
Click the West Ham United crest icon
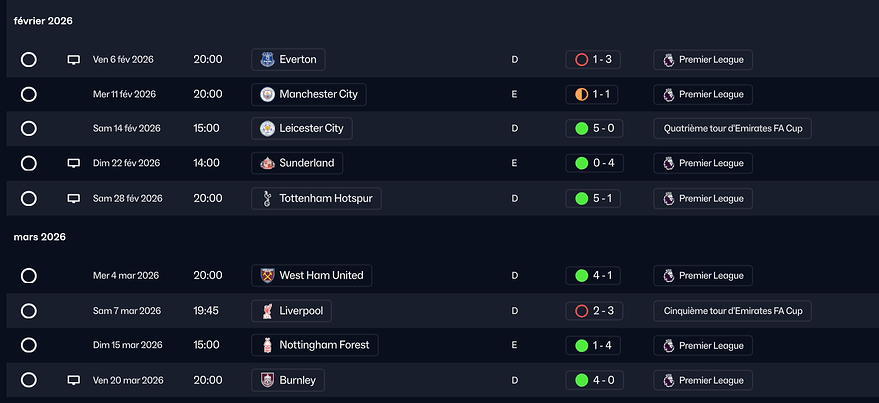(266, 275)
